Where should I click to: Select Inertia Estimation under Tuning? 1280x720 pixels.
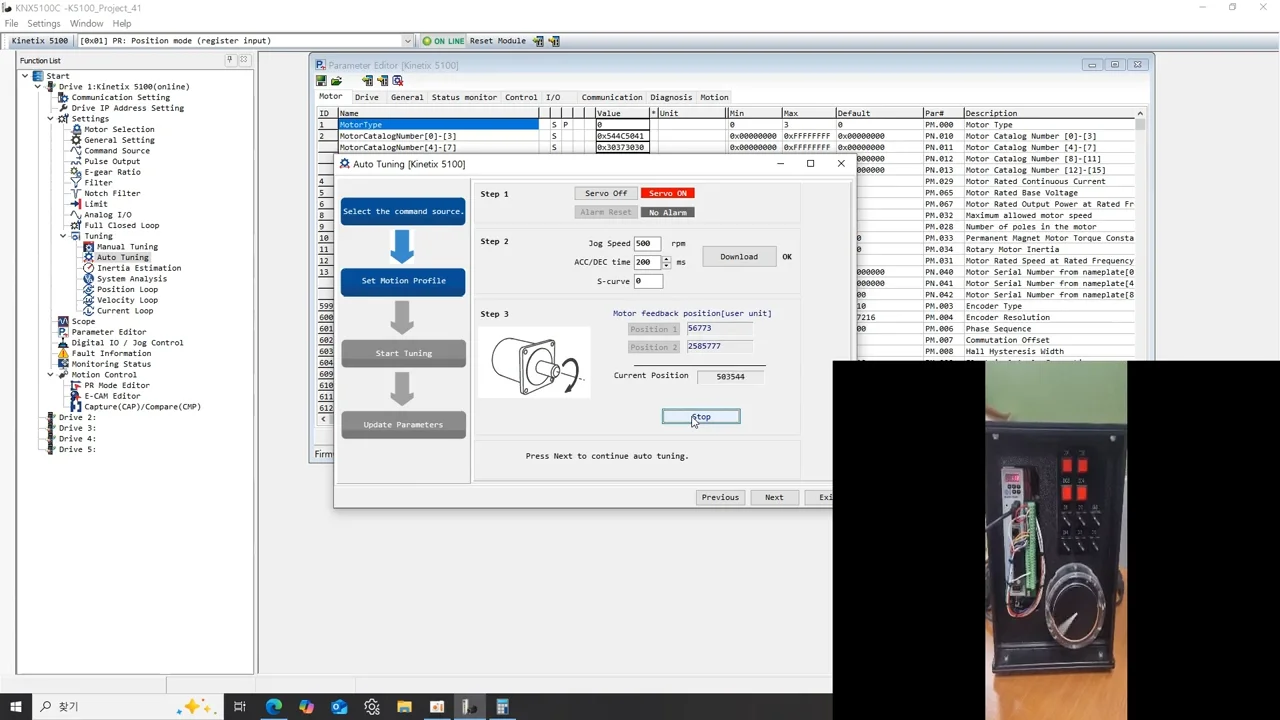(x=138, y=268)
